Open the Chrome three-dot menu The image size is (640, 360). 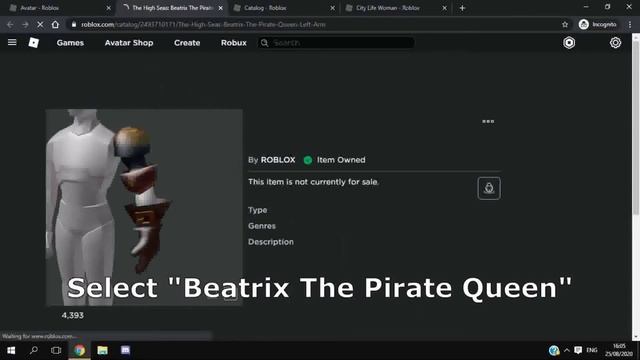pos(630,24)
